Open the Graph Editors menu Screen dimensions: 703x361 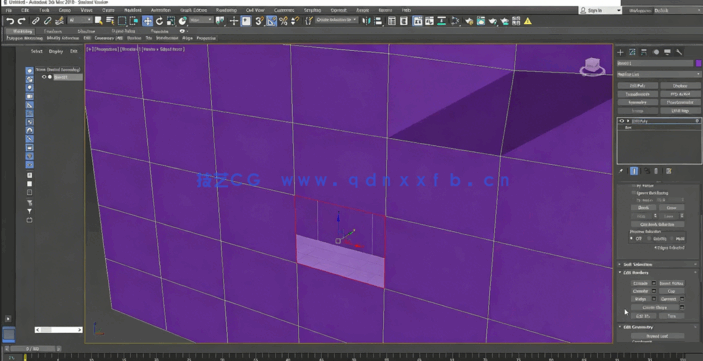pos(194,10)
